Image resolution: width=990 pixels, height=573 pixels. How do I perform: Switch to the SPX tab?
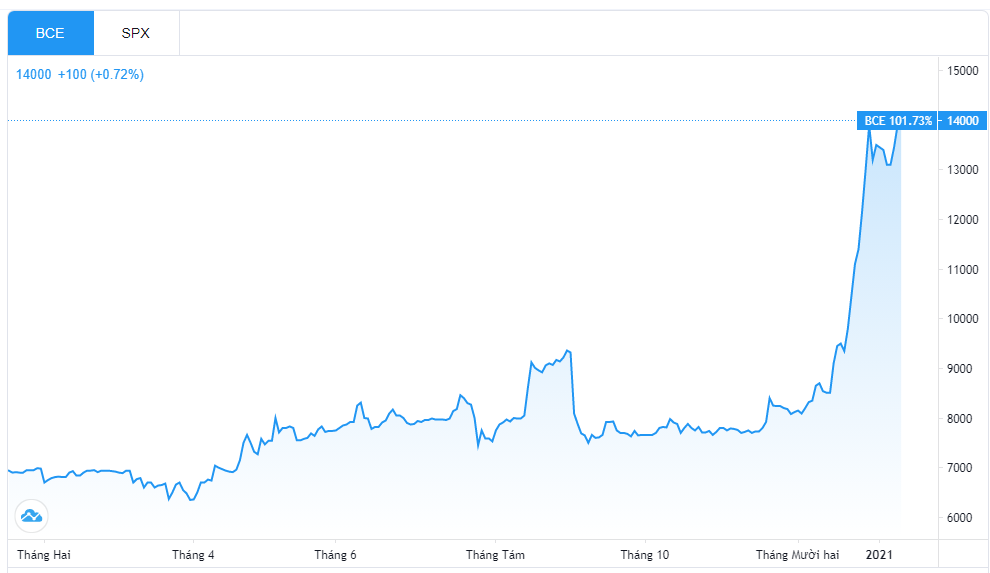[x=136, y=33]
